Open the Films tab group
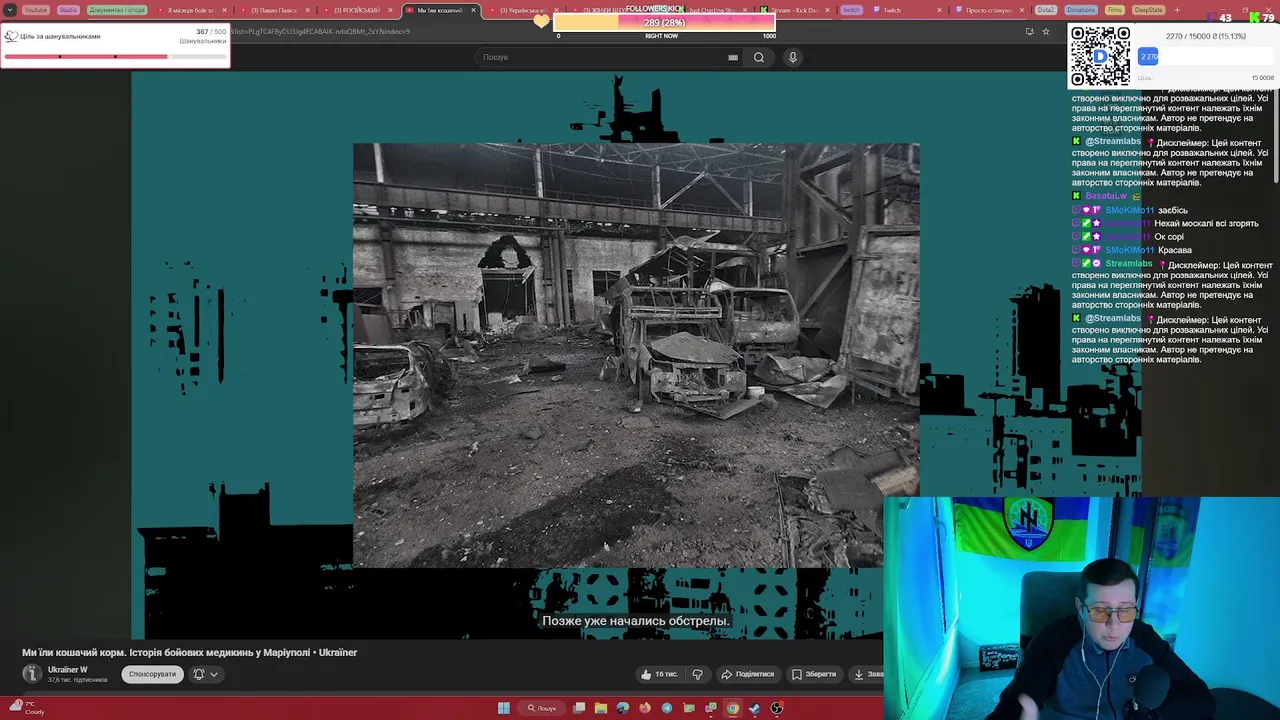1280x720 pixels. [1114, 10]
